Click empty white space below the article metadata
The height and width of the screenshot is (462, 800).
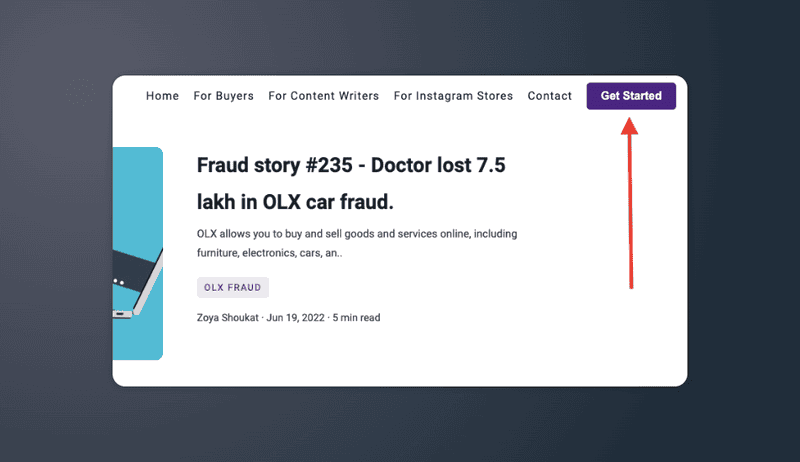400,358
